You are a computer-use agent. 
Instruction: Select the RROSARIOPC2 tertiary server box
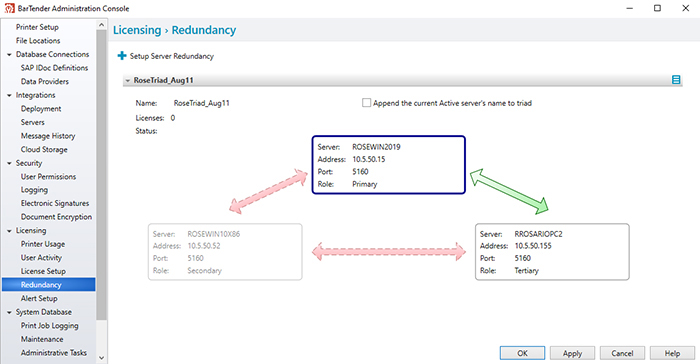(552, 252)
